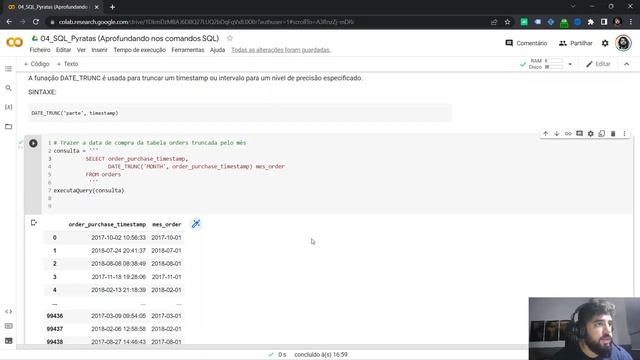
Task: Click the cell 2017-10-02 10:56:33
Action: (118, 238)
